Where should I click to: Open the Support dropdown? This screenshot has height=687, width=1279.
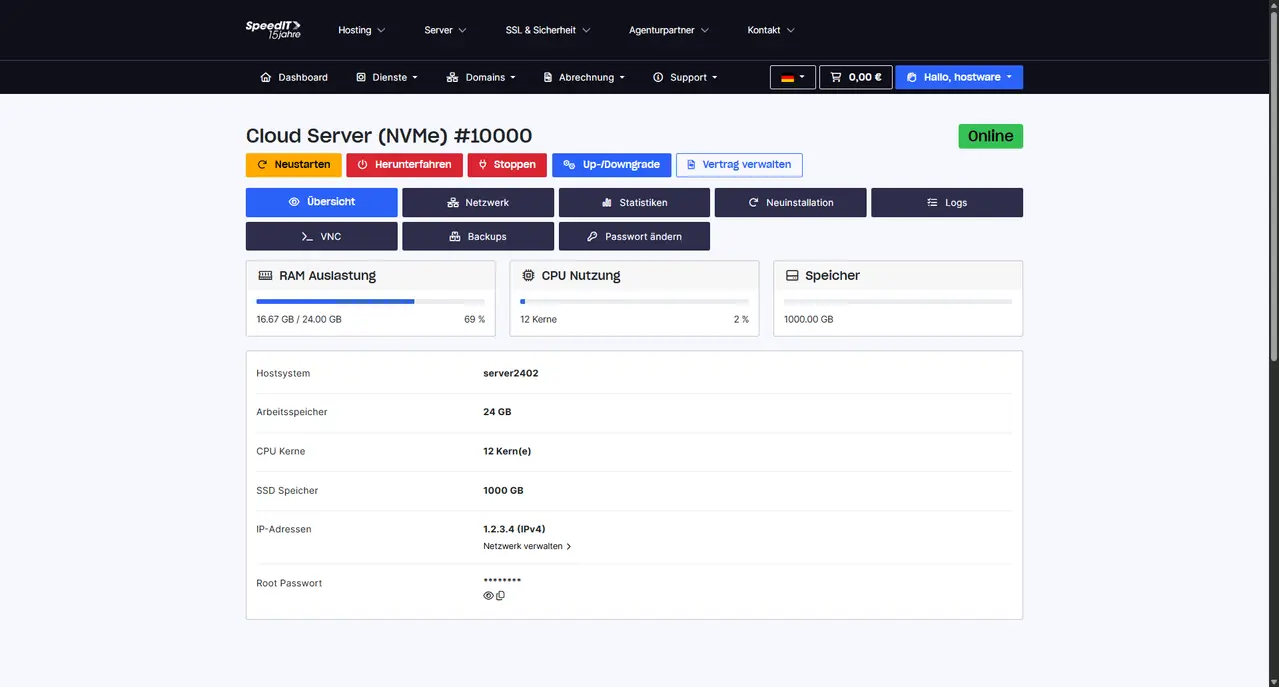(685, 77)
